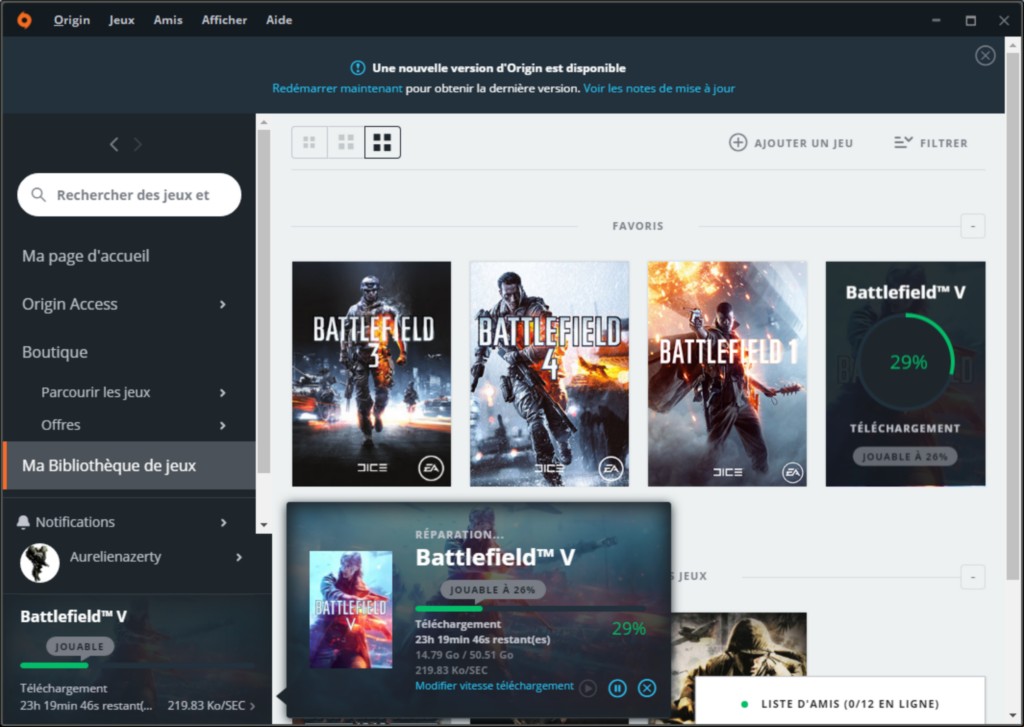This screenshot has height=727, width=1024.
Task: Click Jouable à 26% badge in popup
Action: (x=492, y=590)
